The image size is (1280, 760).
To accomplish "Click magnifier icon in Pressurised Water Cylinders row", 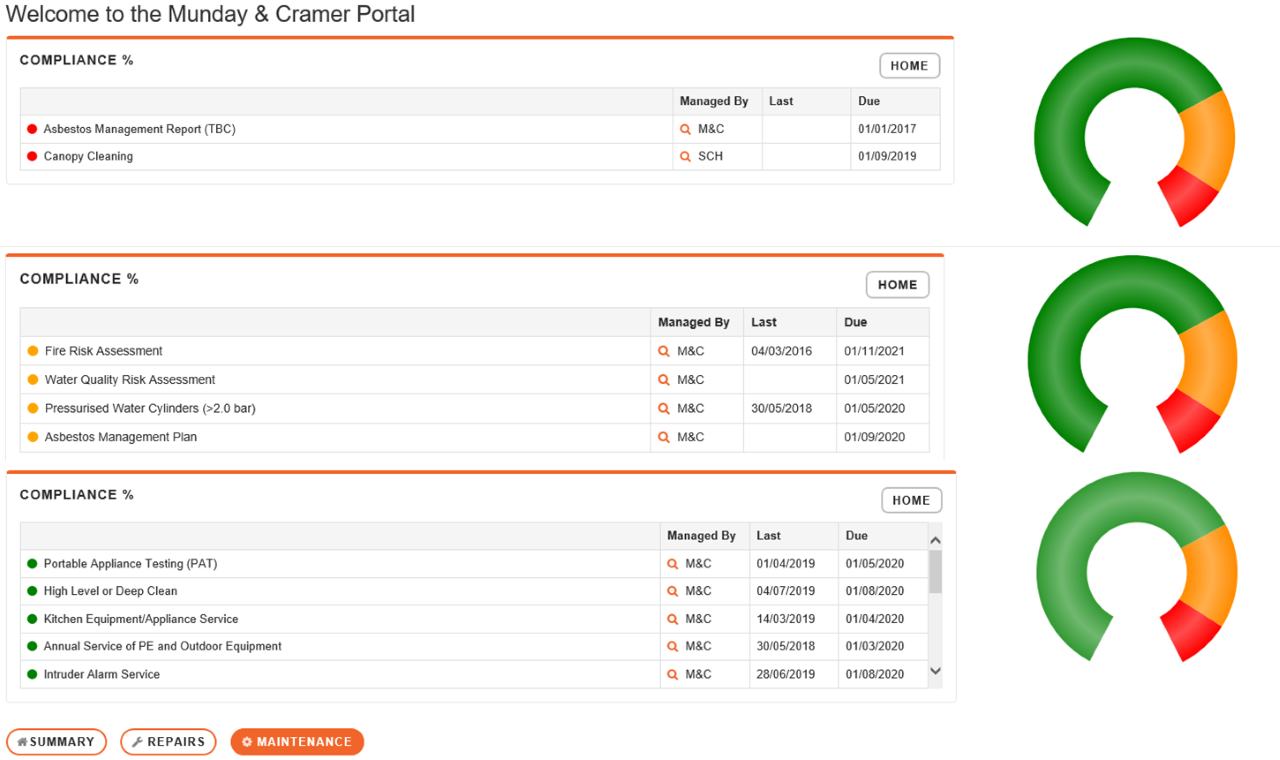I will point(664,409).
